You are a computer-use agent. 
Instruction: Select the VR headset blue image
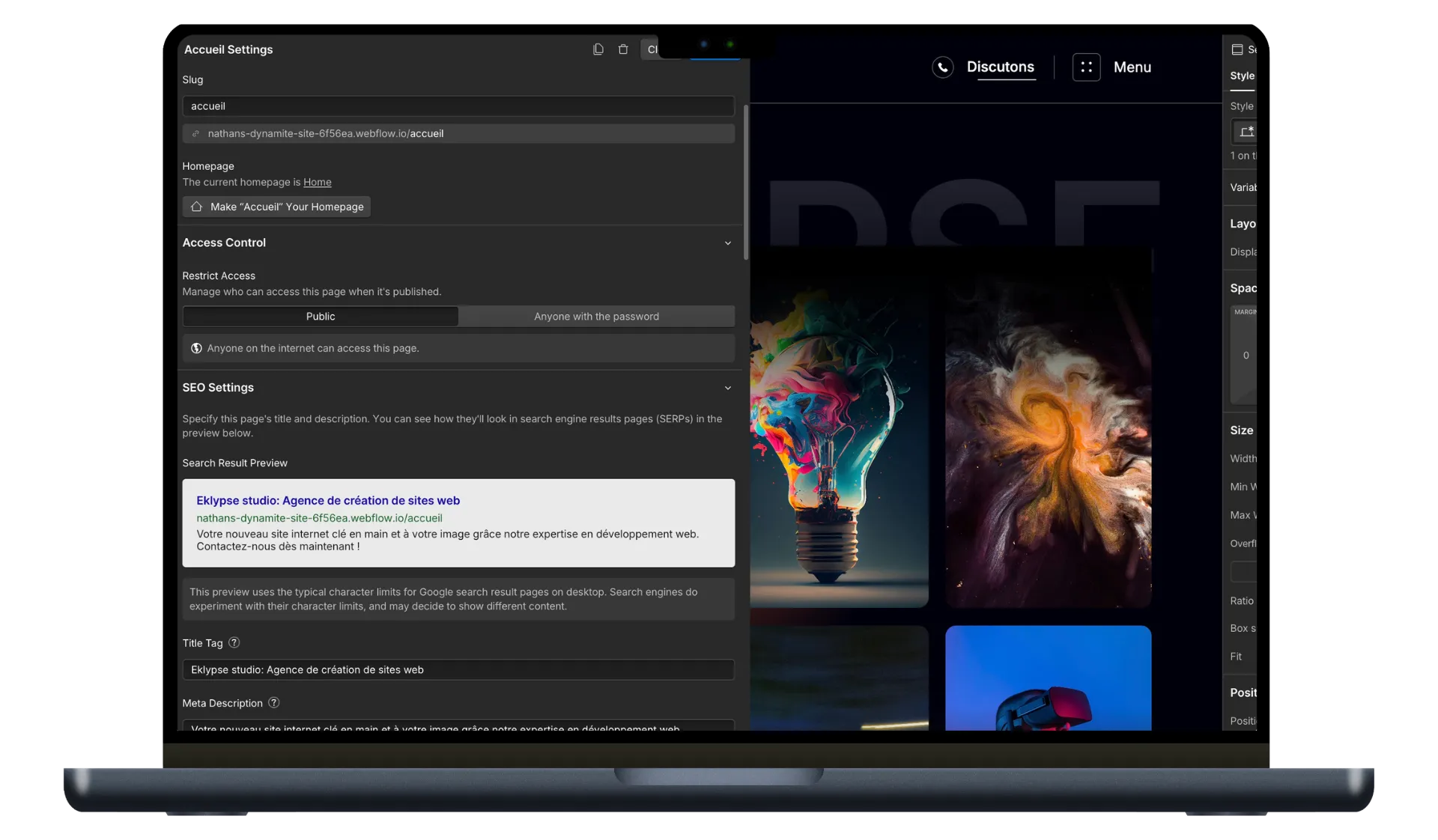pyautogui.click(x=1048, y=678)
